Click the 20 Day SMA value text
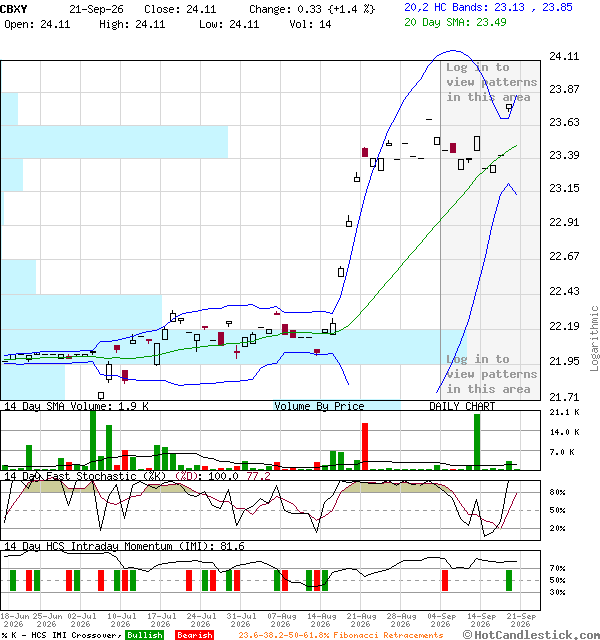 pos(455,22)
